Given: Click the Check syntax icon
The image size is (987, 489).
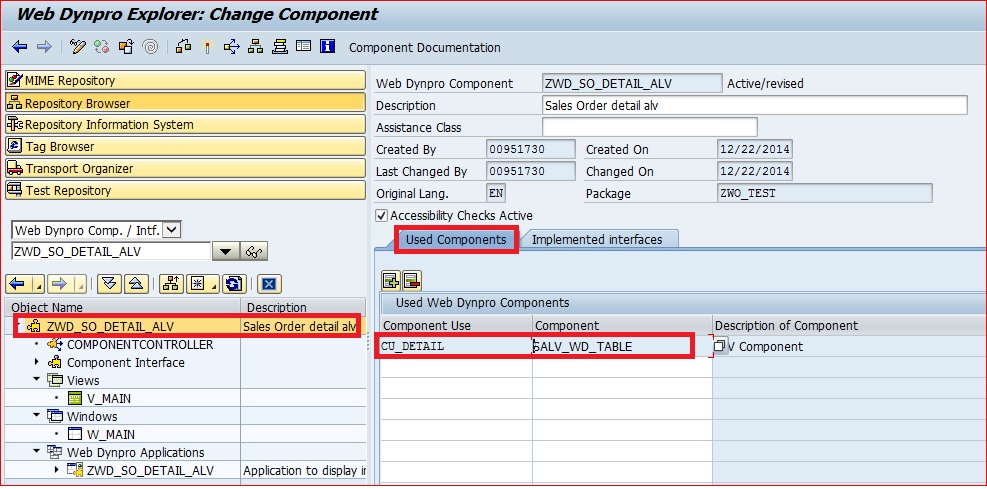Looking at the screenshot, I should 183,47.
